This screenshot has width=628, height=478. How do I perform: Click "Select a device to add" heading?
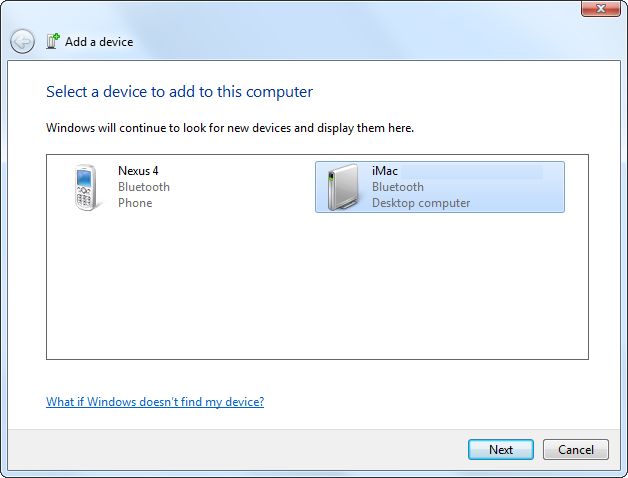point(179,92)
